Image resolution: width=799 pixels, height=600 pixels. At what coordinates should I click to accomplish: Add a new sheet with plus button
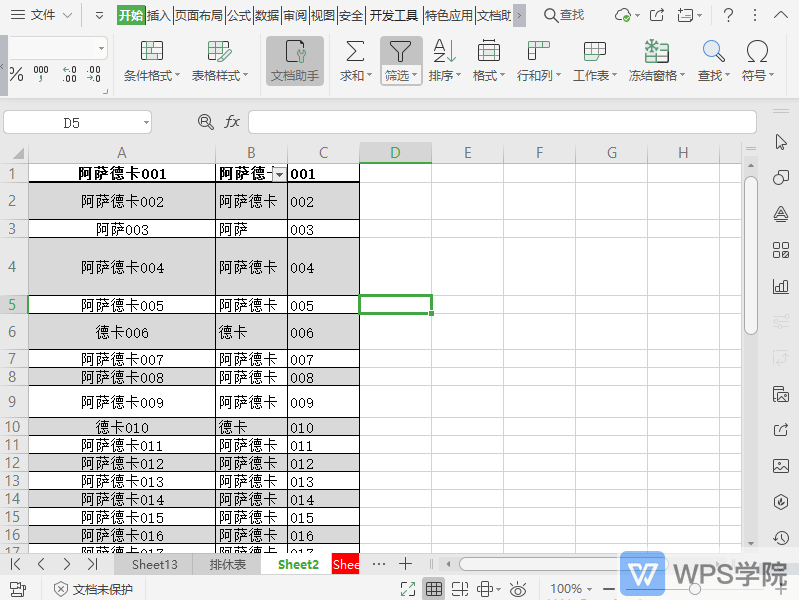405,564
